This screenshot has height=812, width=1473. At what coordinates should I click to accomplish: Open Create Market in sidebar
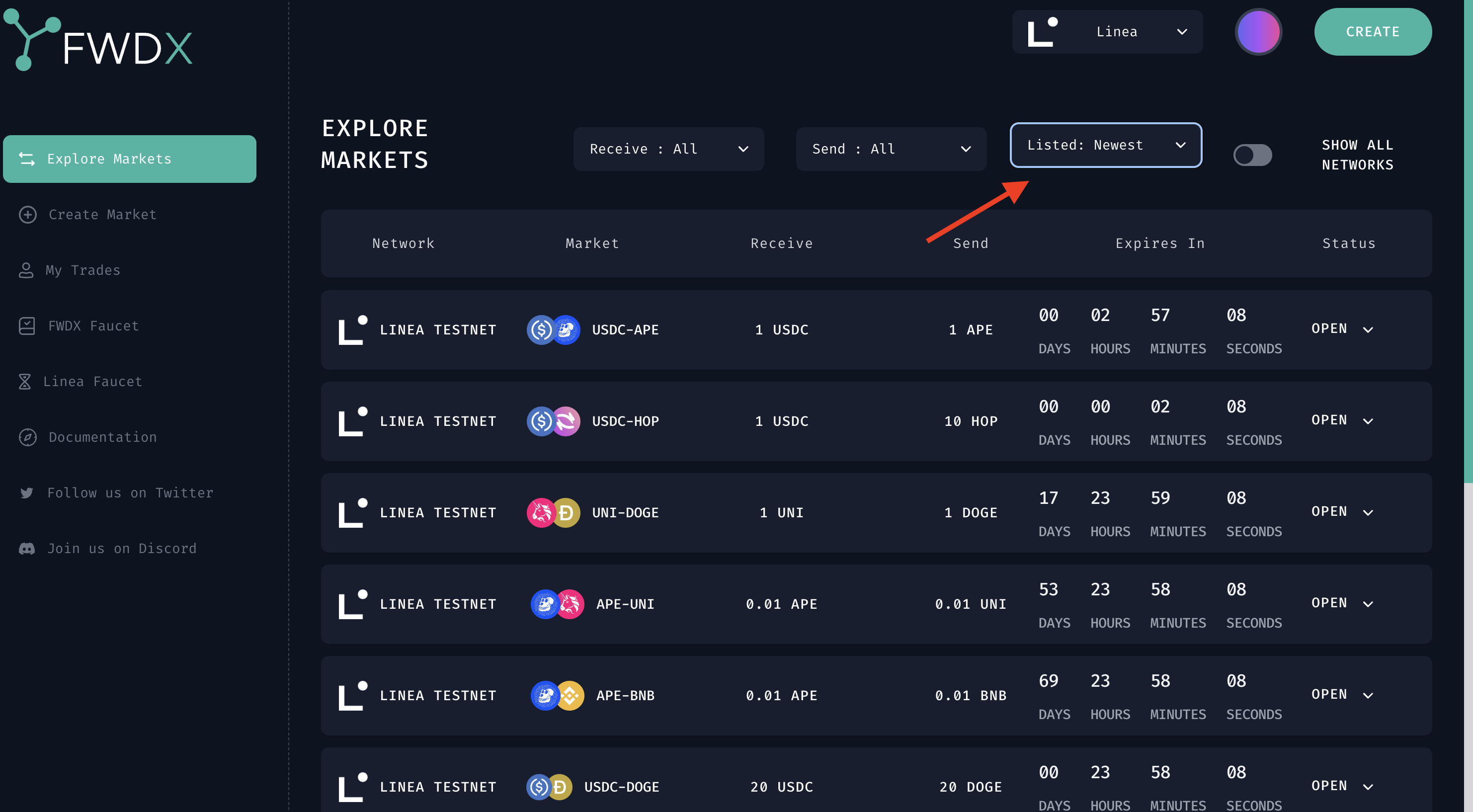tap(102, 215)
